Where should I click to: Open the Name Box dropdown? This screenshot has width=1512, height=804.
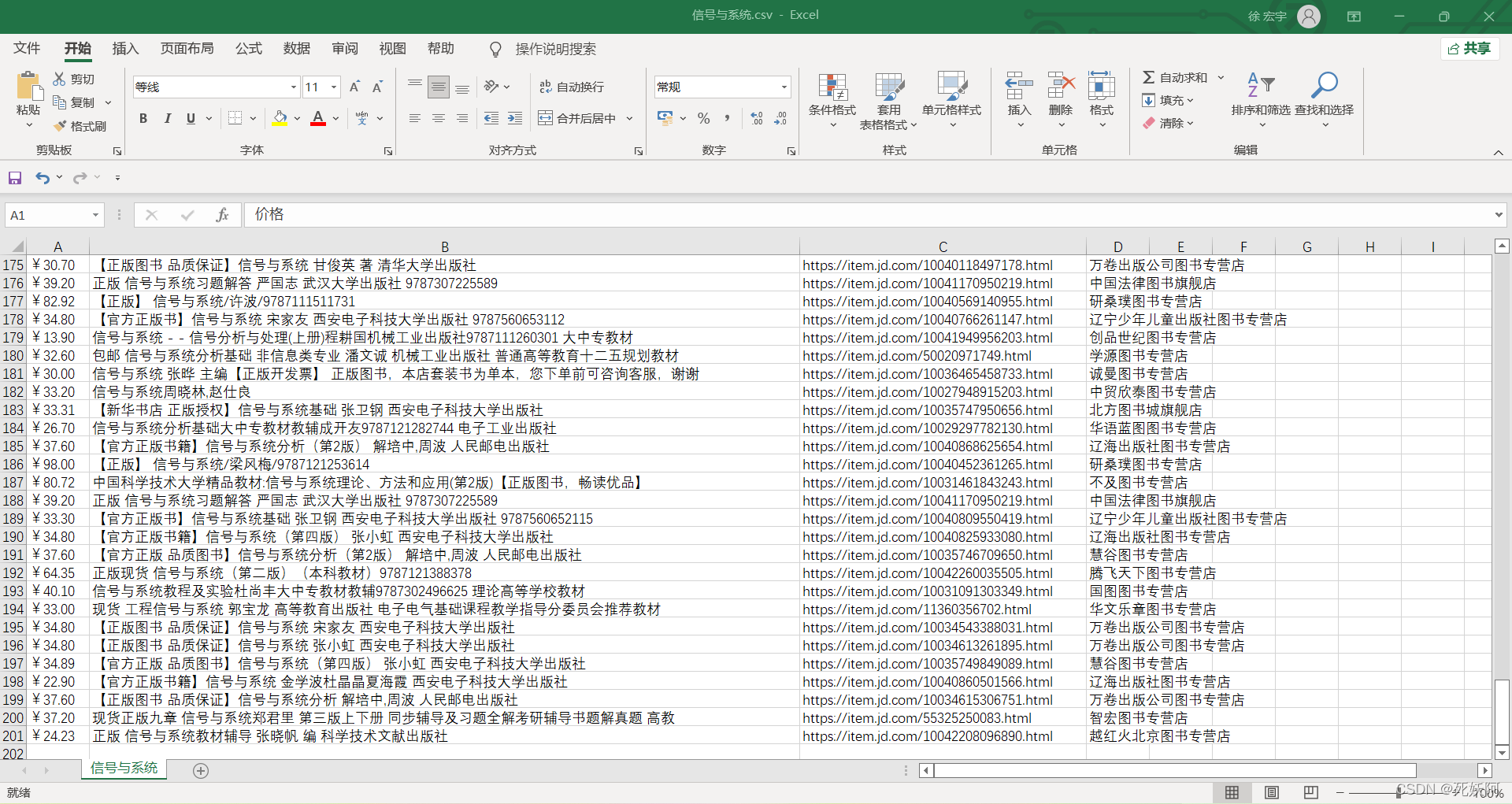tap(95, 215)
